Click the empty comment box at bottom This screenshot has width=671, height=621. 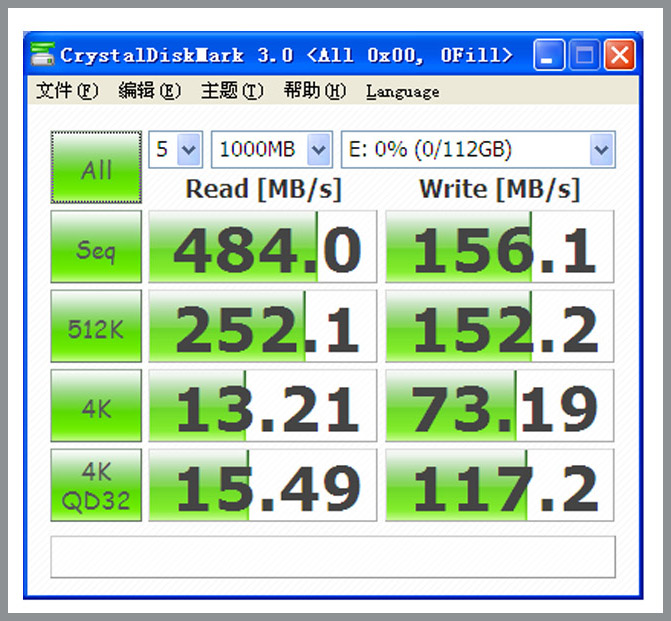point(333,557)
